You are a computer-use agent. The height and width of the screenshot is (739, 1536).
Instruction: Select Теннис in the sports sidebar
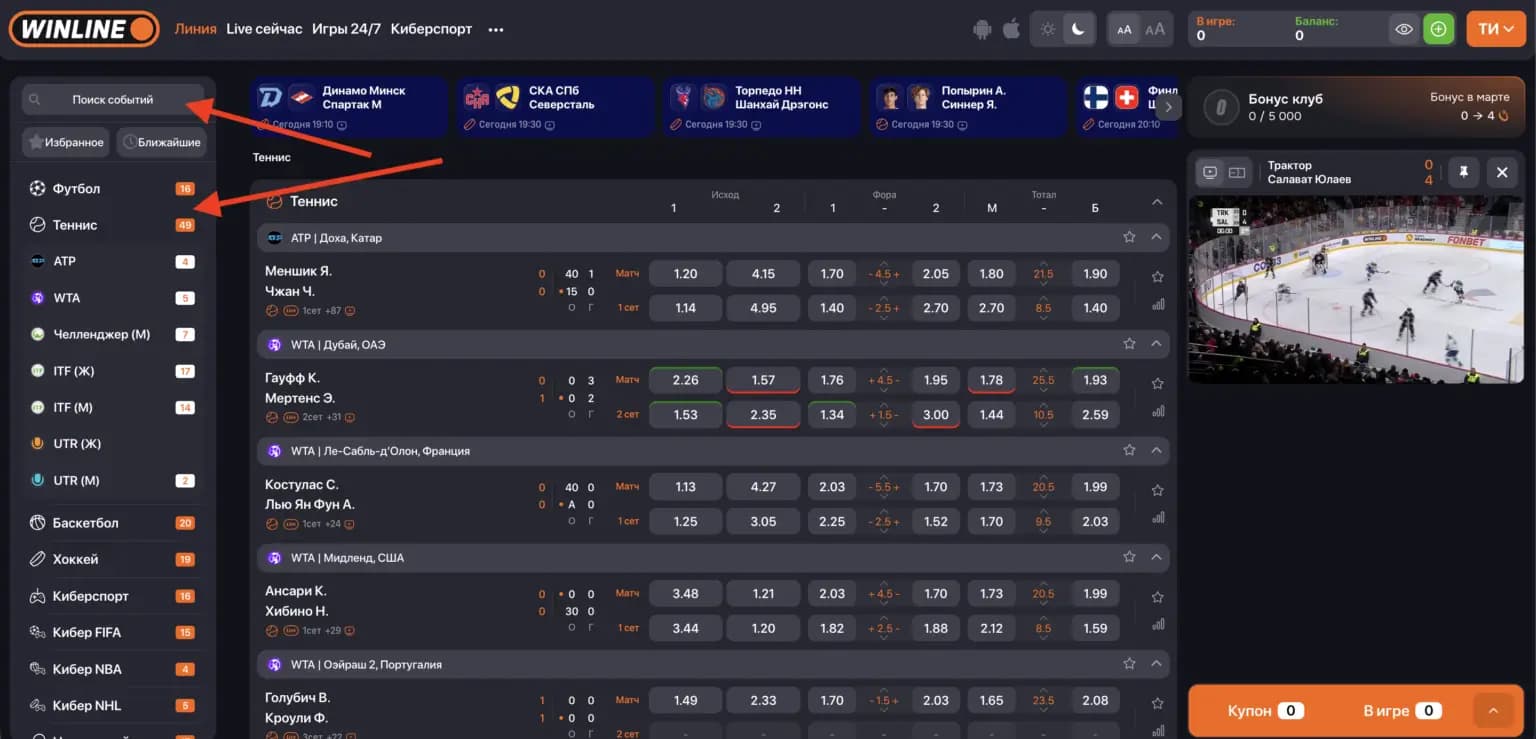pos(111,225)
